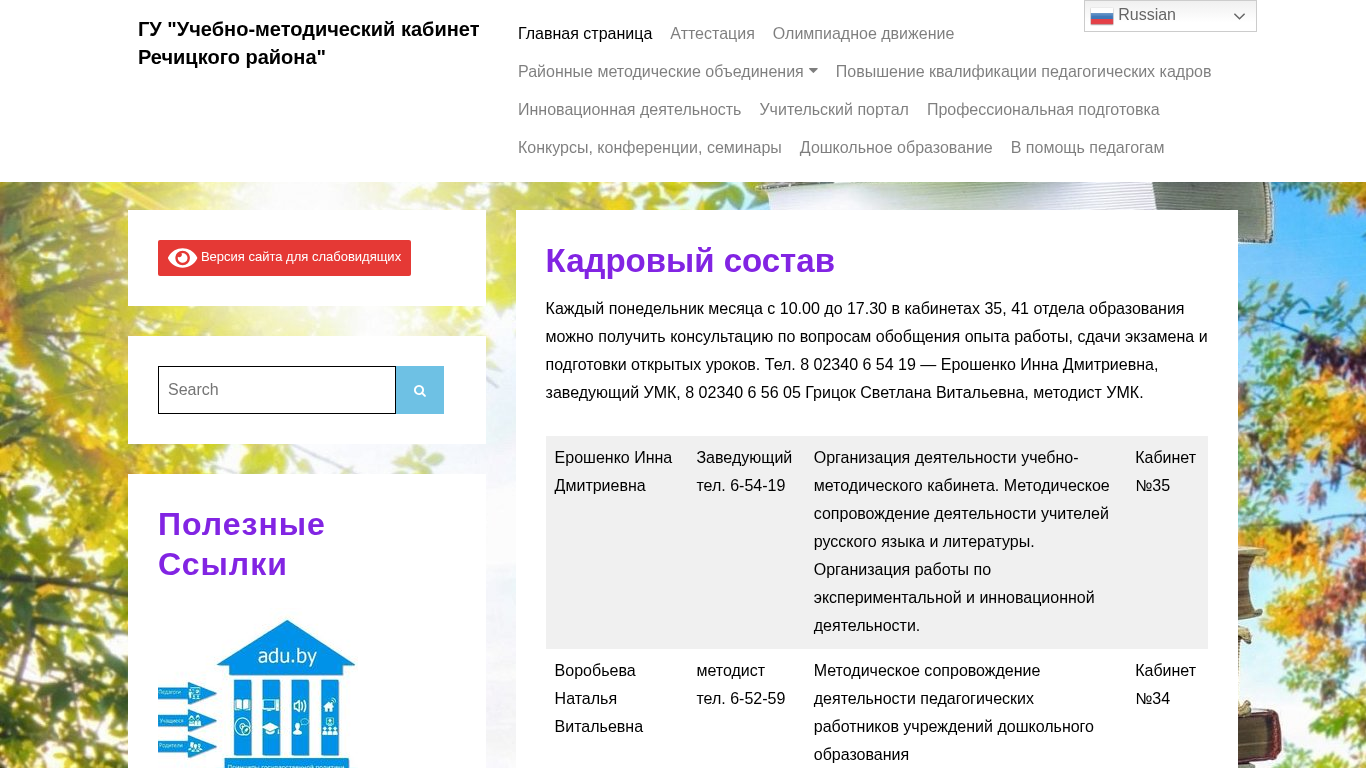Viewport: 1366px width, 768px height.
Task: Visit the Учительский портал page
Action: click(834, 110)
